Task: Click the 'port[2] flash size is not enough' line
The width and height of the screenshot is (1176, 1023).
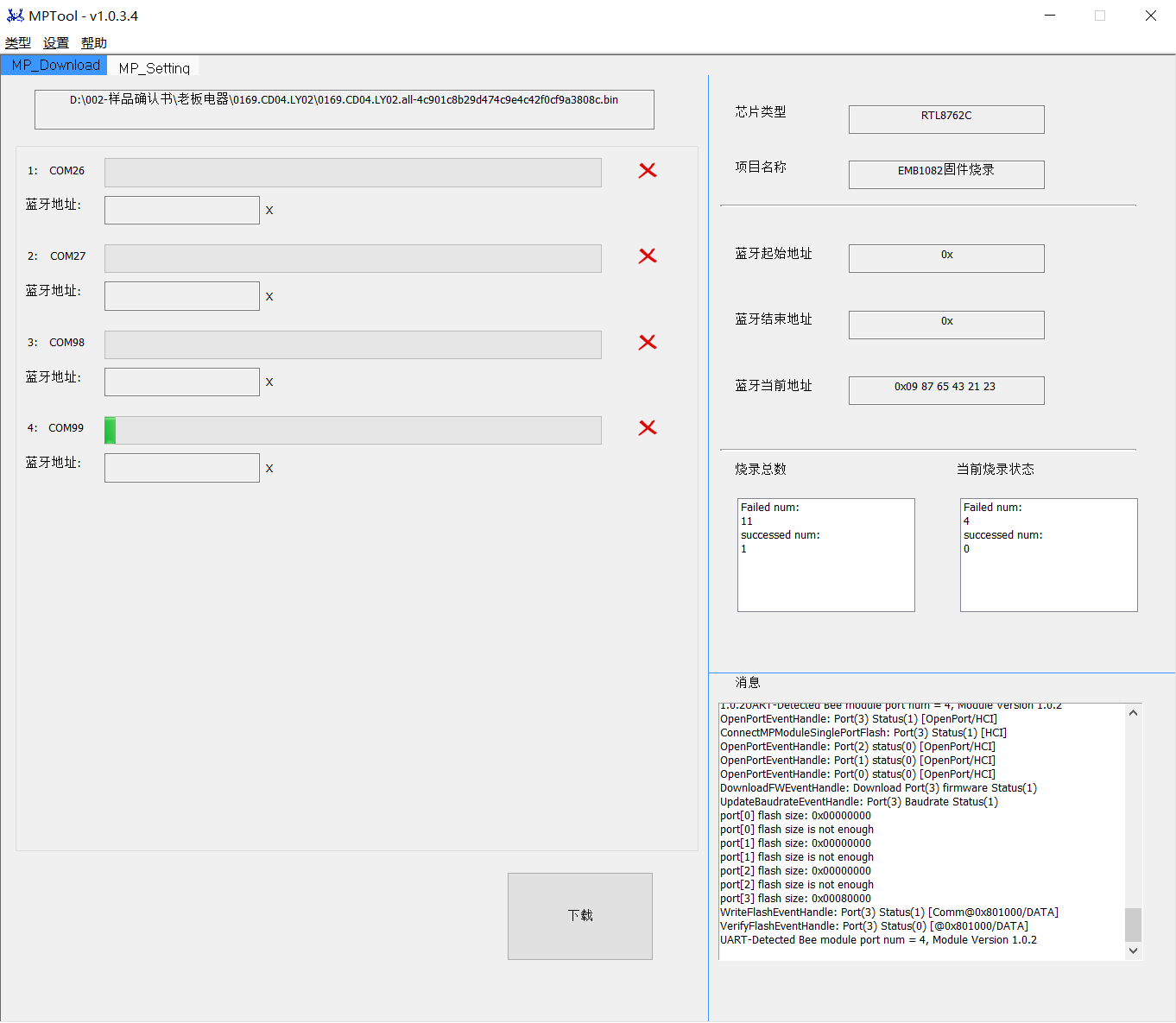Action: click(x=797, y=885)
